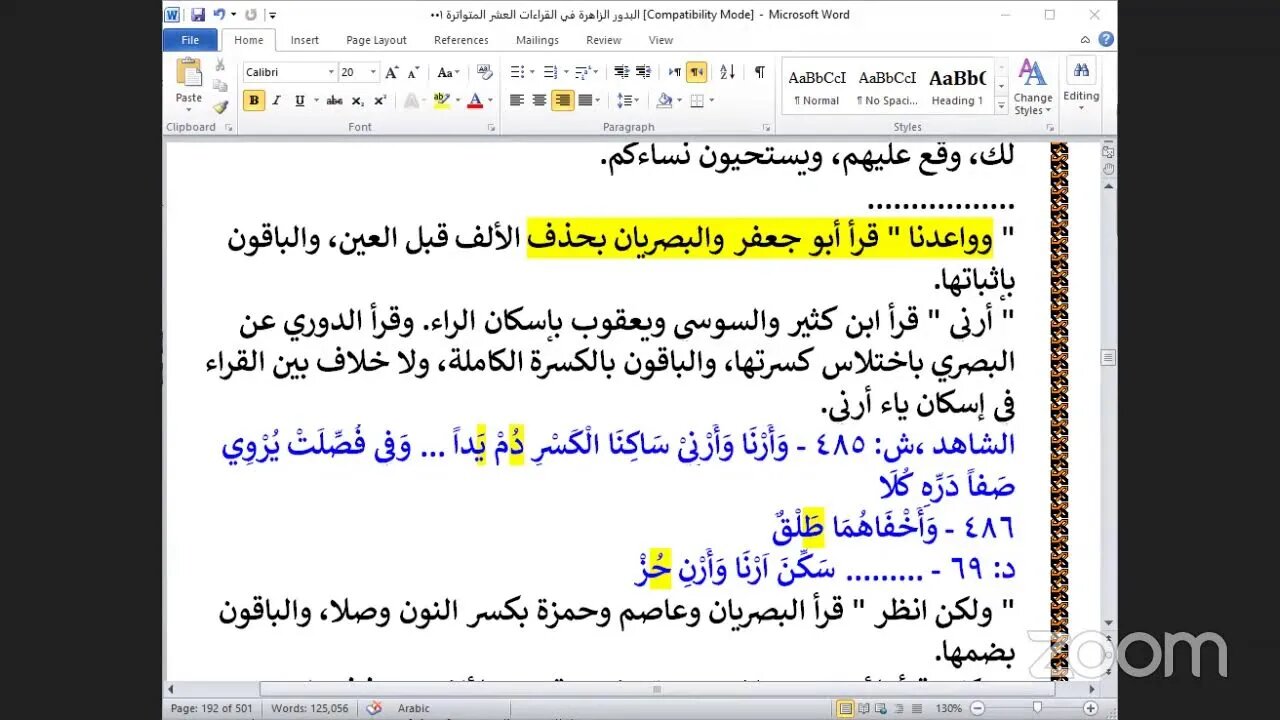Screen dimensions: 1280x720
Task: Align text to the right
Action: [x=562, y=100]
